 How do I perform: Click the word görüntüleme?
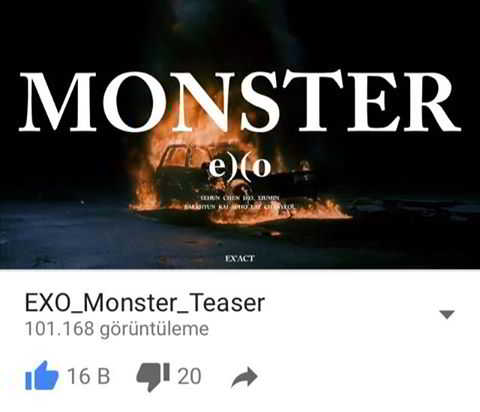(154, 329)
